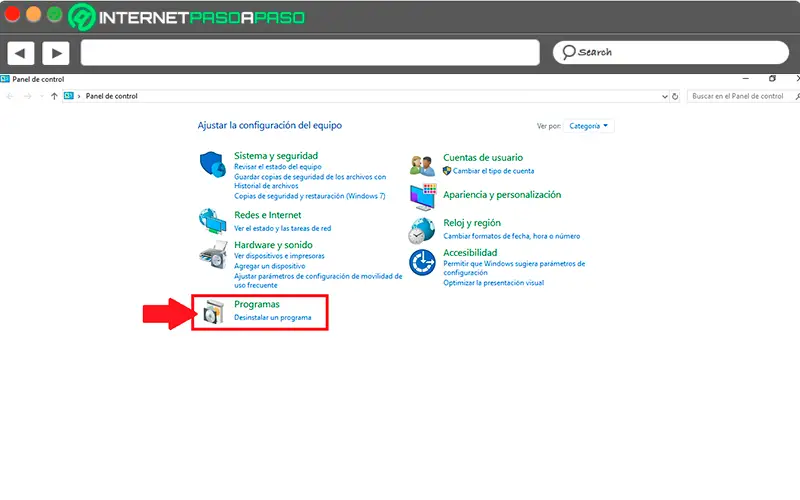Restore the Panel de control window

pyautogui.click(x=772, y=79)
